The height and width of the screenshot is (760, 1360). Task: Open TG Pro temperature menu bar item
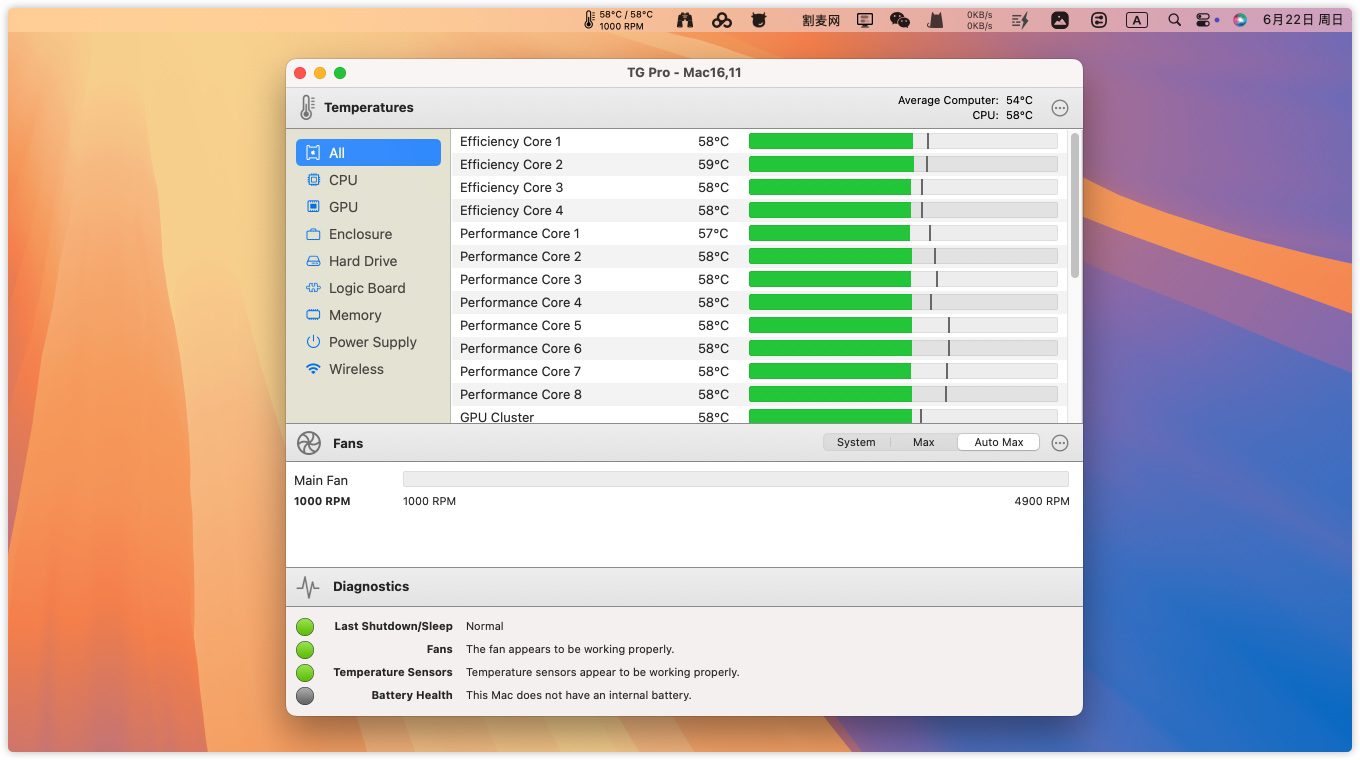619,20
